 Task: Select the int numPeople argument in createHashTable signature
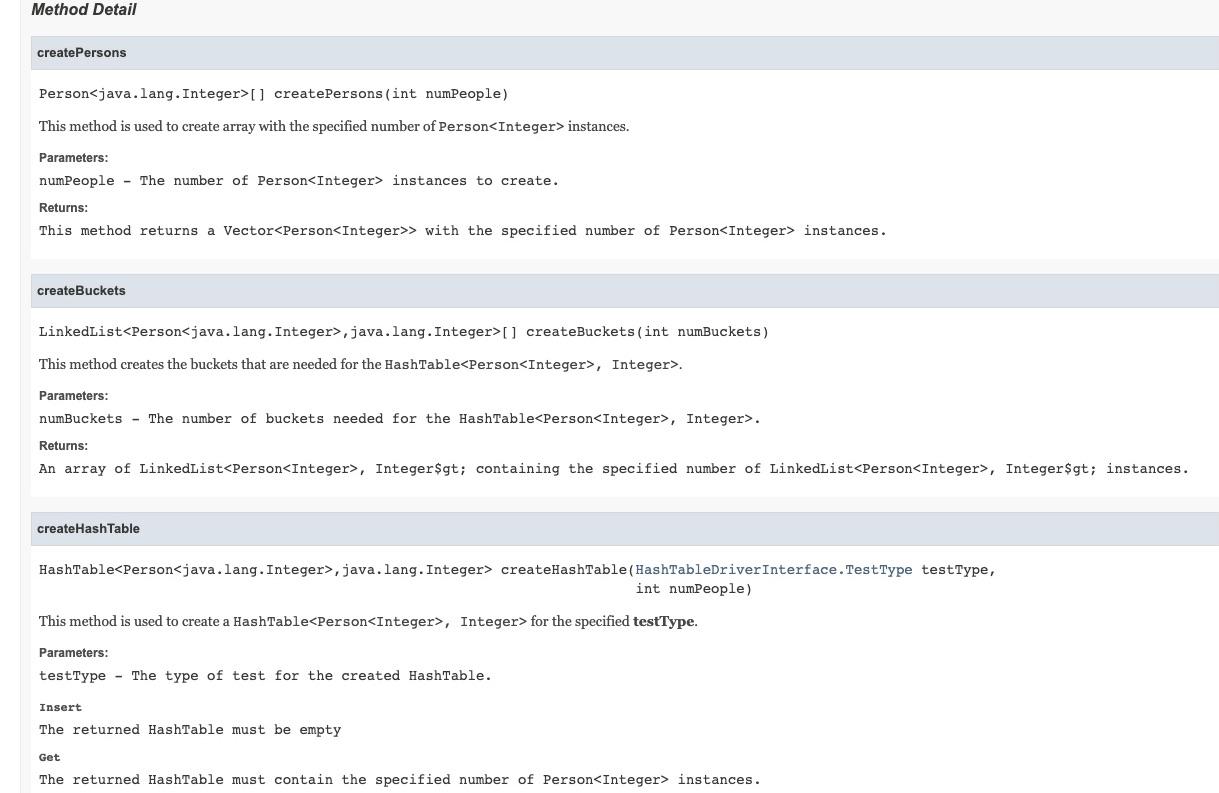tap(693, 588)
